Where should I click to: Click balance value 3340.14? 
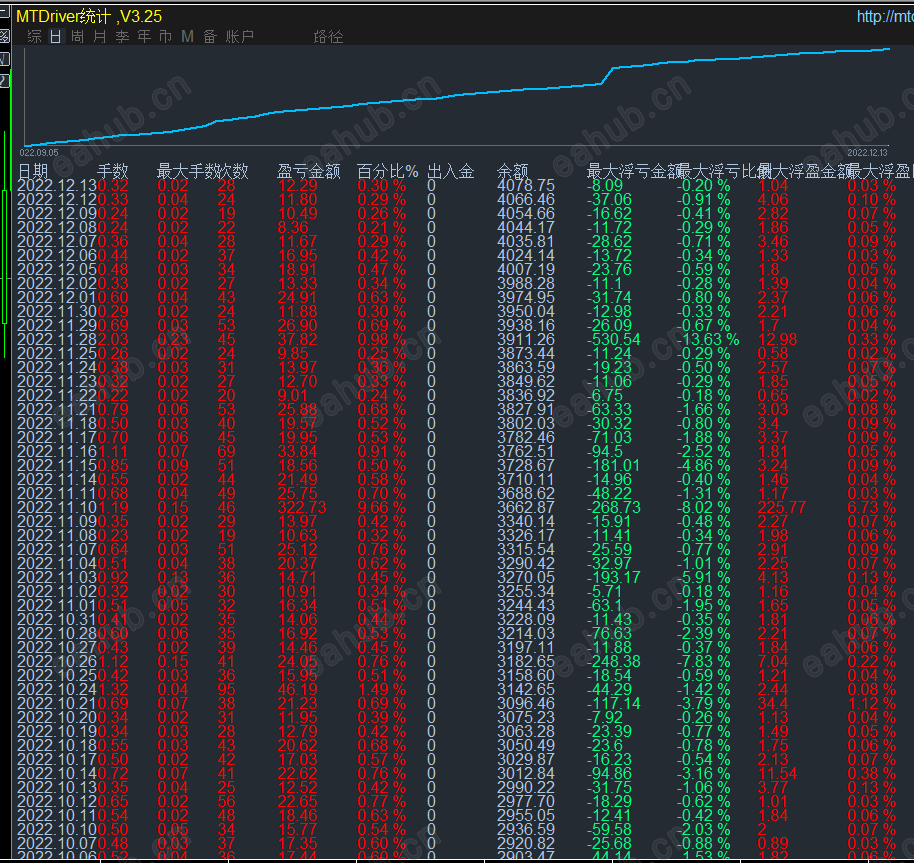click(x=526, y=522)
